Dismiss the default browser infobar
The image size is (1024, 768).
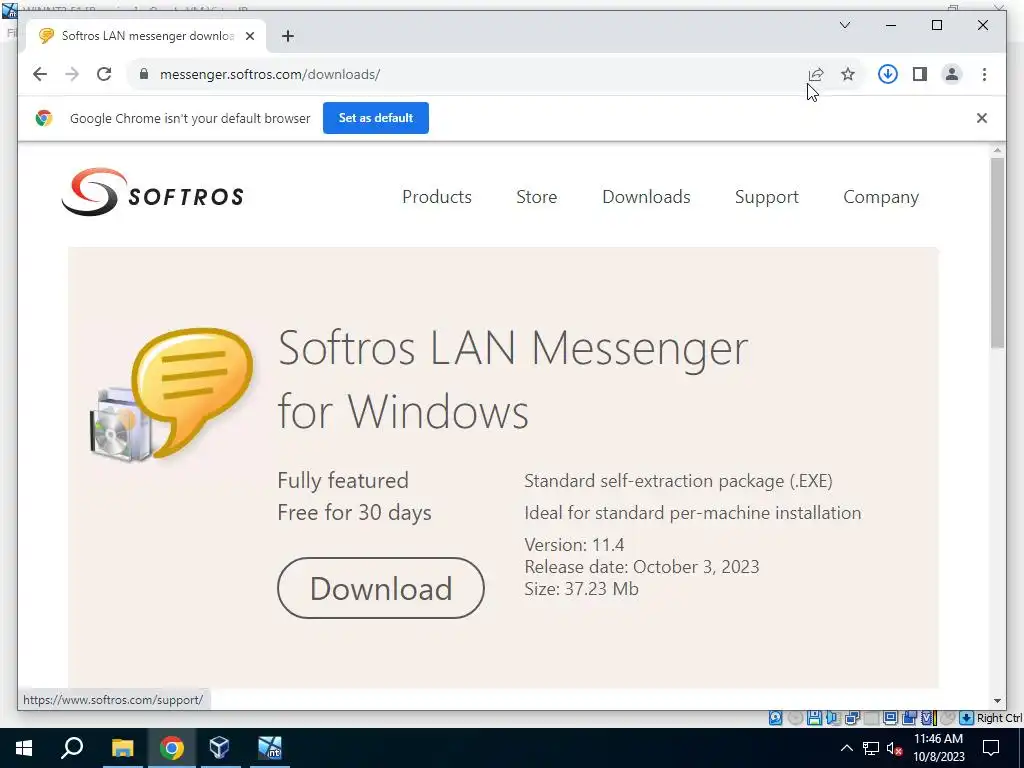click(x=982, y=118)
